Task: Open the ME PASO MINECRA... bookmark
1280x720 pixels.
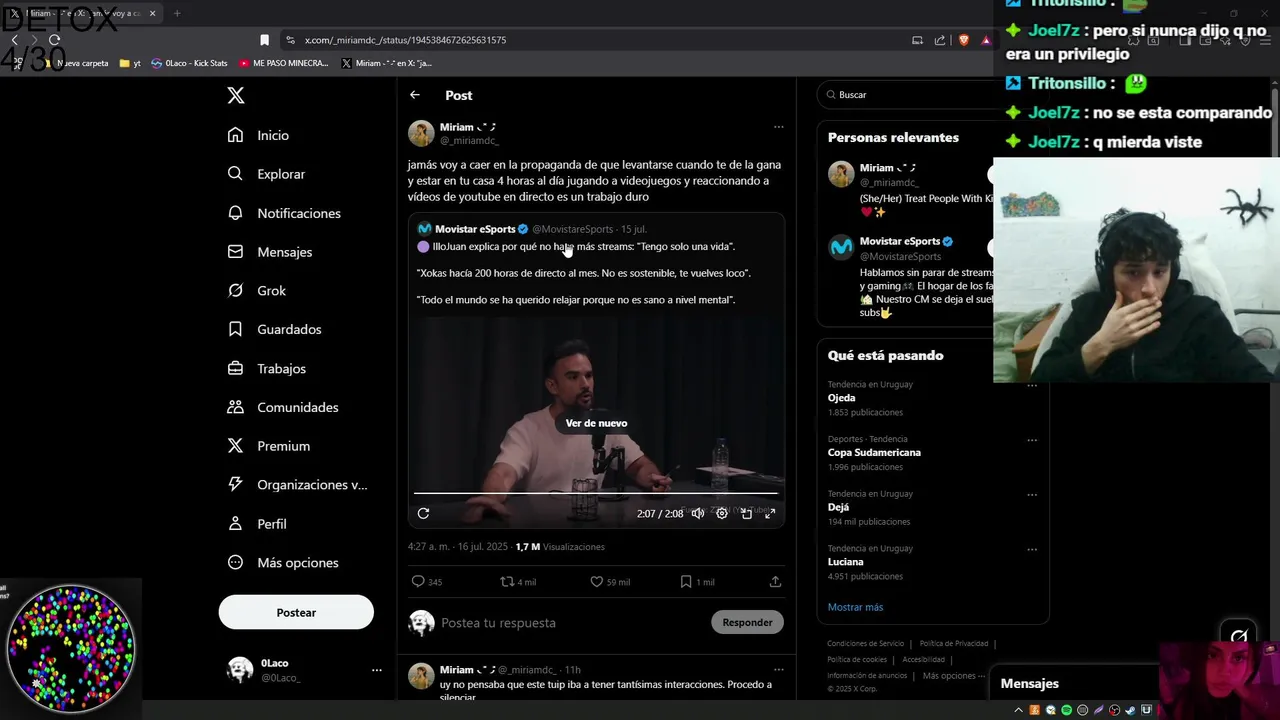Action: pos(283,63)
